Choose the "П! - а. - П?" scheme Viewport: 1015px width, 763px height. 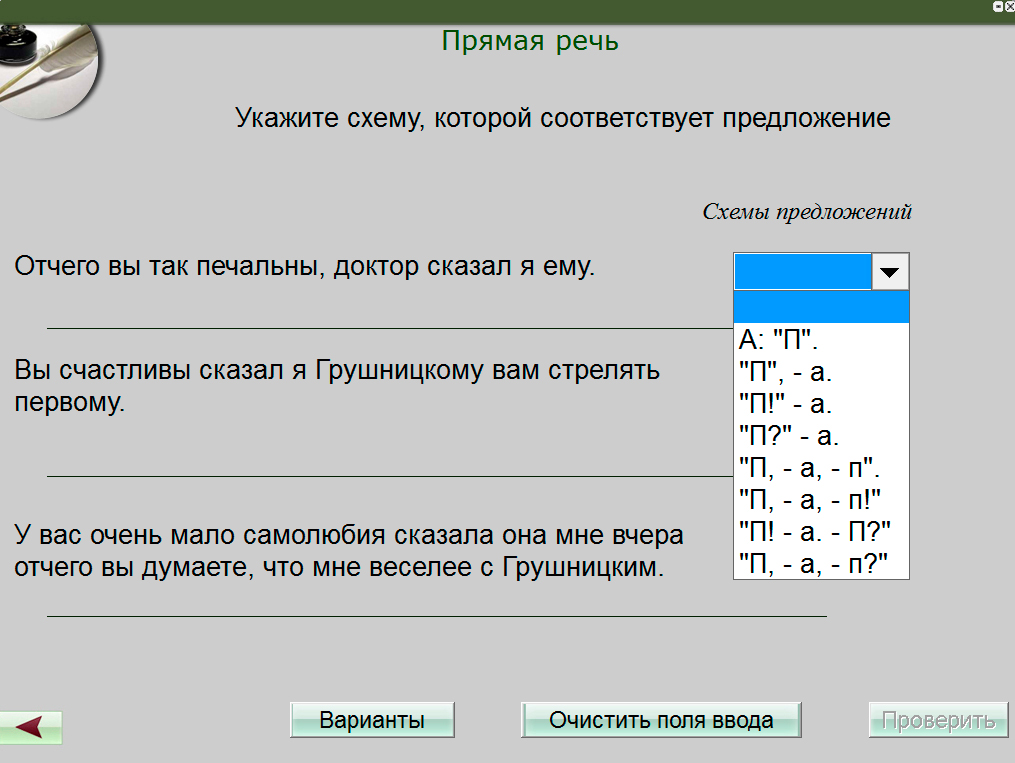[x=814, y=530]
